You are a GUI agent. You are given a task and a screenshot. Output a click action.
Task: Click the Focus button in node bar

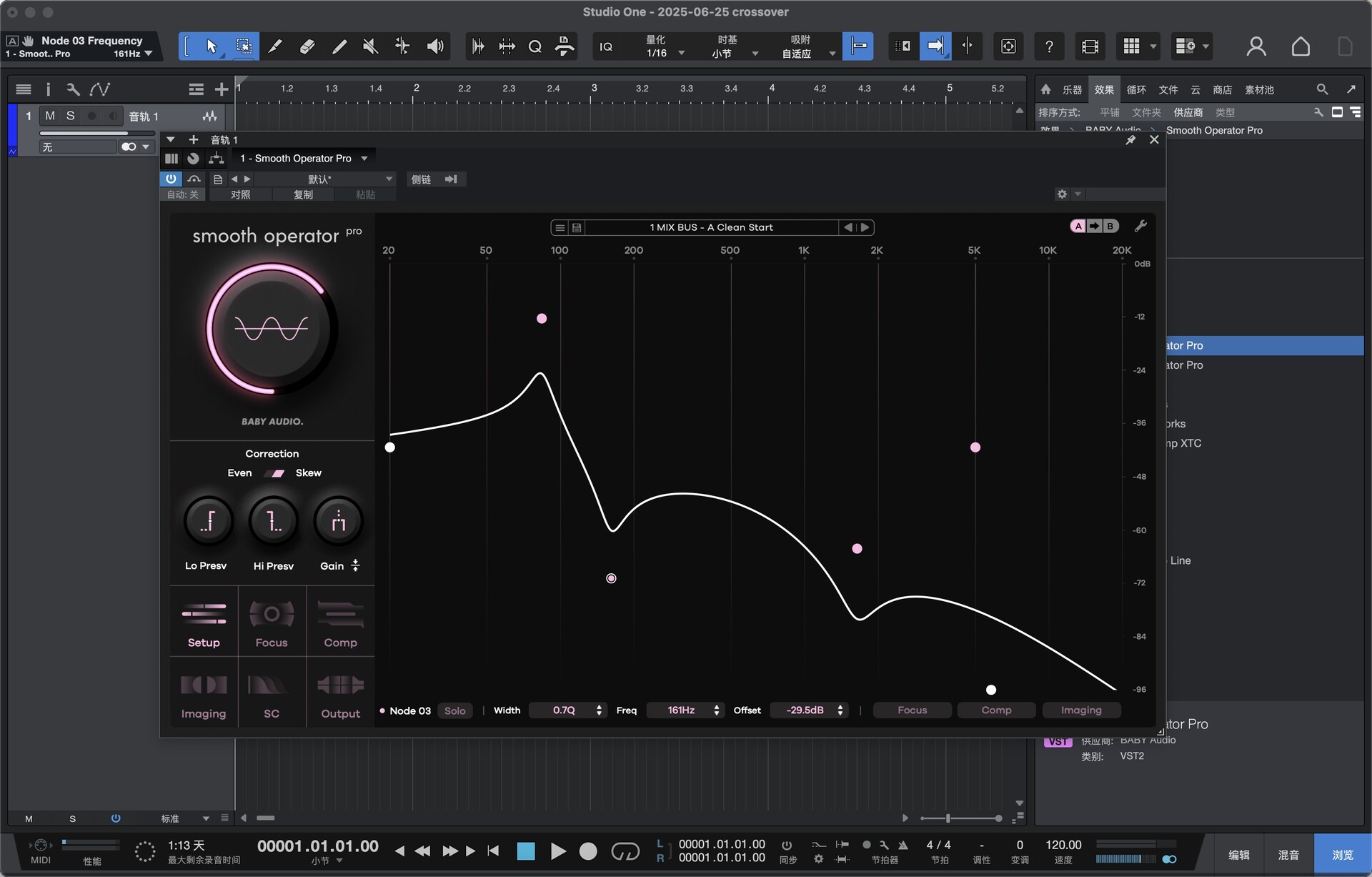[913, 710]
